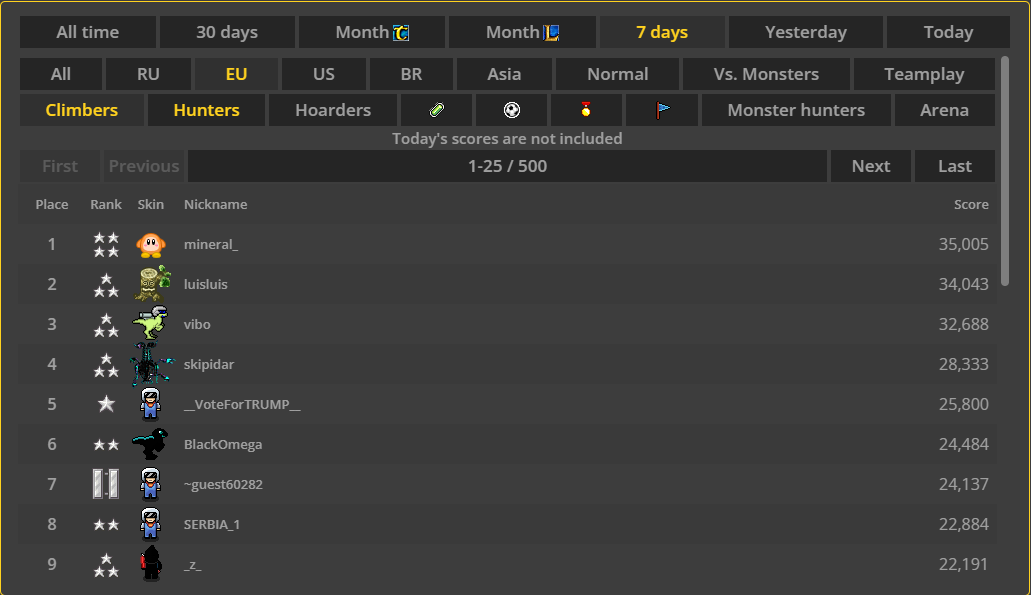The width and height of the screenshot is (1031, 595).
Task: Click BlackOmega's black raptor skin icon
Action: click(x=150, y=444)
